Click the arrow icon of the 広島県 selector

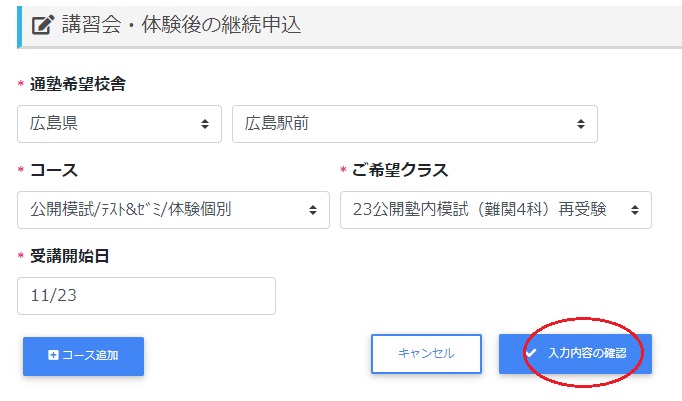pos(205,125)
